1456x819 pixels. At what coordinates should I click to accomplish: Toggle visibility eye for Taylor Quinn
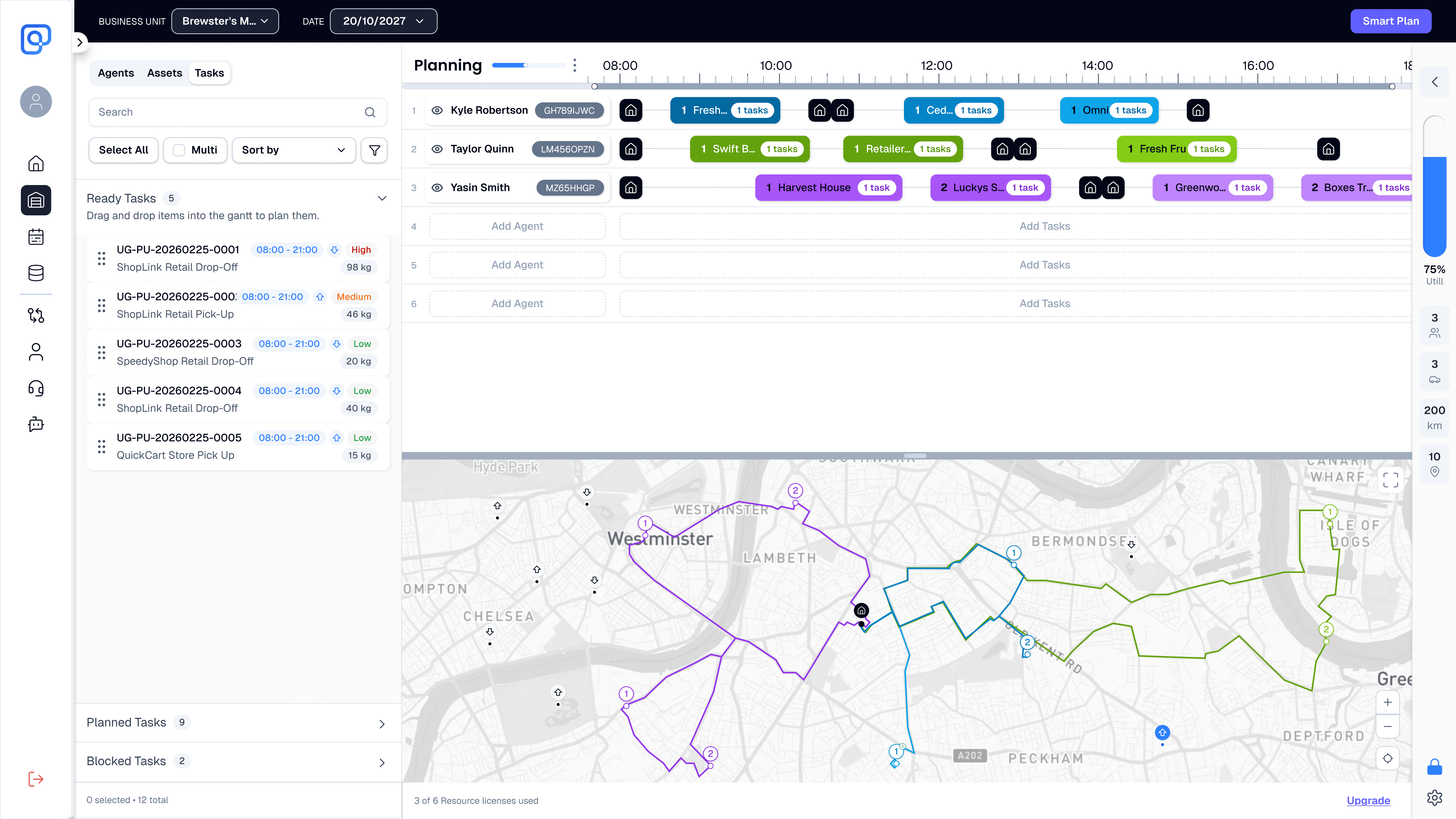[437, 149]
